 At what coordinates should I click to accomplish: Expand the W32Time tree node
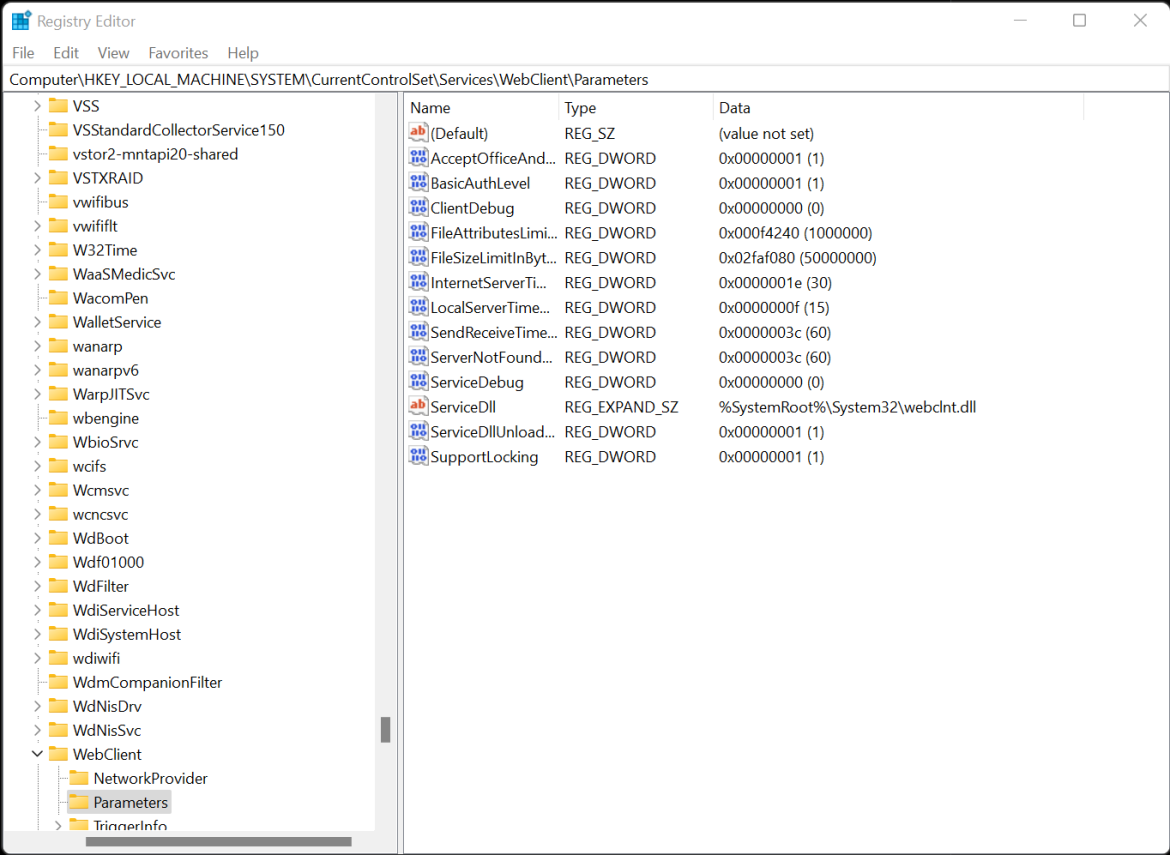click(x=37, y=249)
